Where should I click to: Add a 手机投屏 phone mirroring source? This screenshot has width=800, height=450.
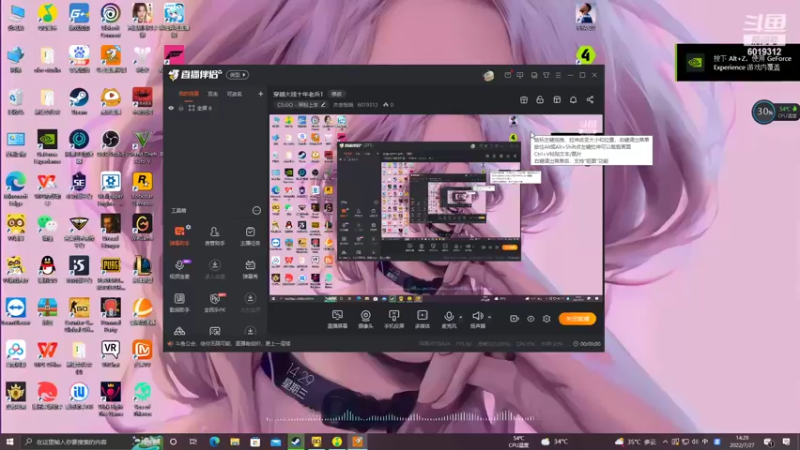(x=394, y=319)
